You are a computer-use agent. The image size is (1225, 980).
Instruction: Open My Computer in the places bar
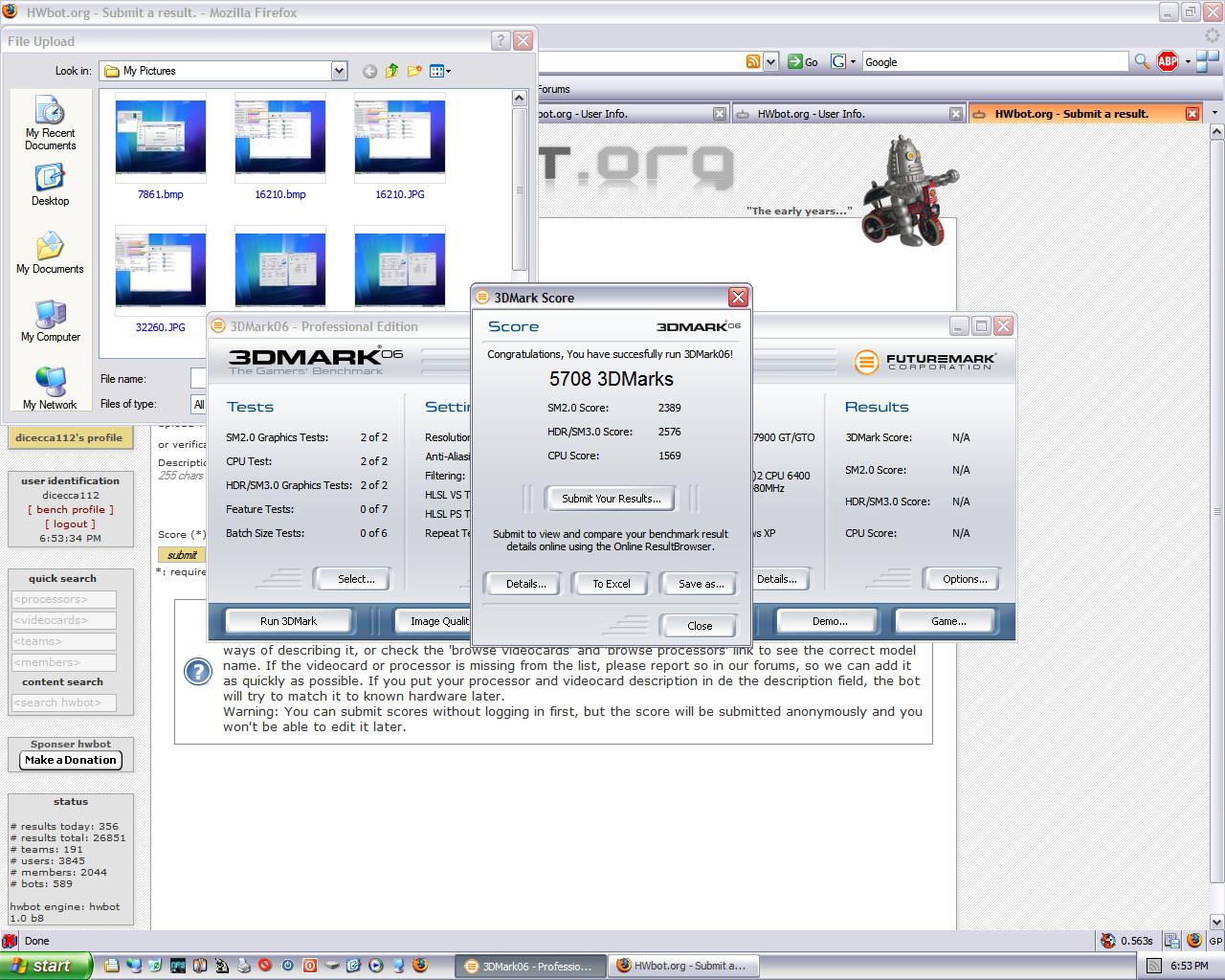[50, 322]
